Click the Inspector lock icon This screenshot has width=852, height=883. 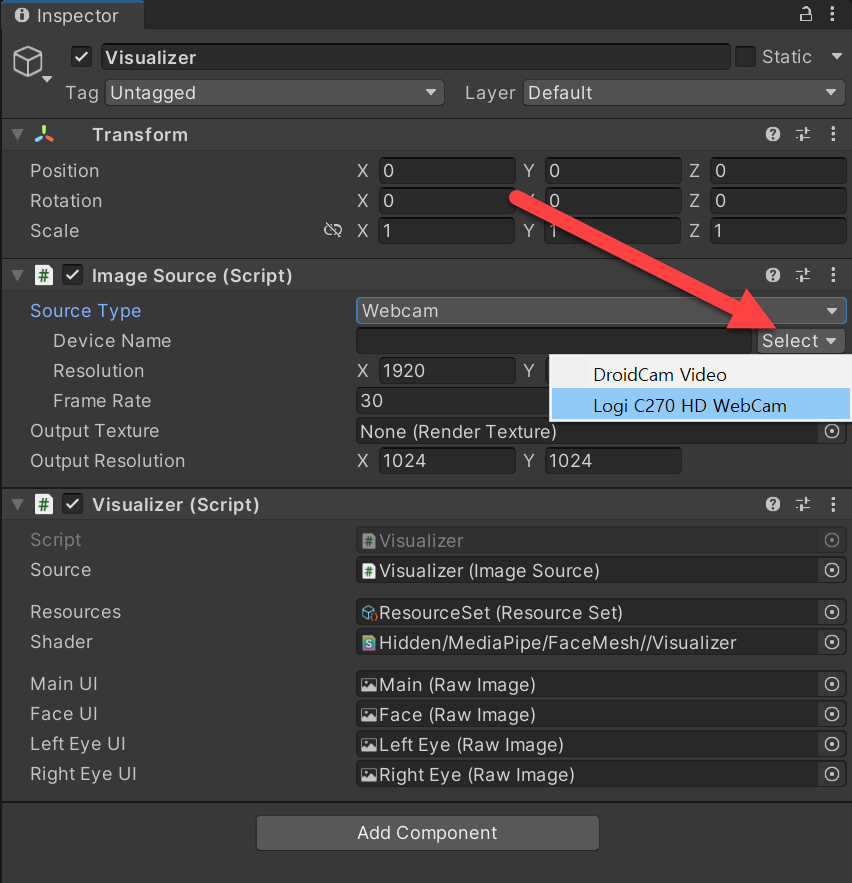coord(806,14)
